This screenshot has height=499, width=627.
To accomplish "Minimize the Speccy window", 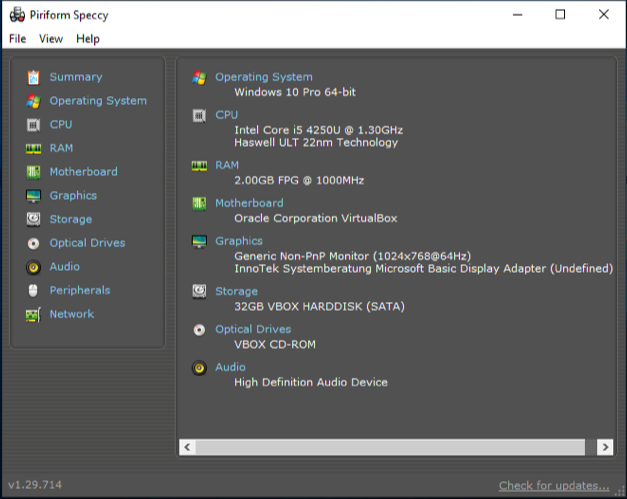I will (517, 15).
